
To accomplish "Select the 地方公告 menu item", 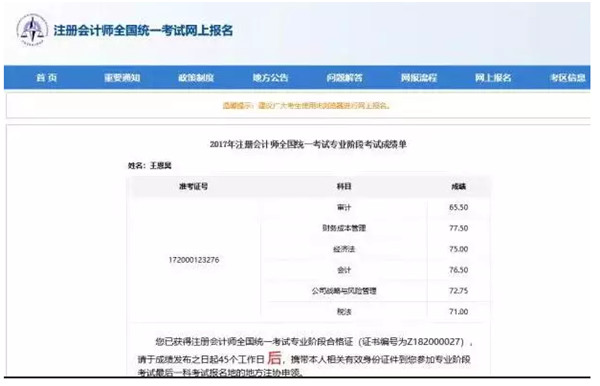I will pos(270,78).
